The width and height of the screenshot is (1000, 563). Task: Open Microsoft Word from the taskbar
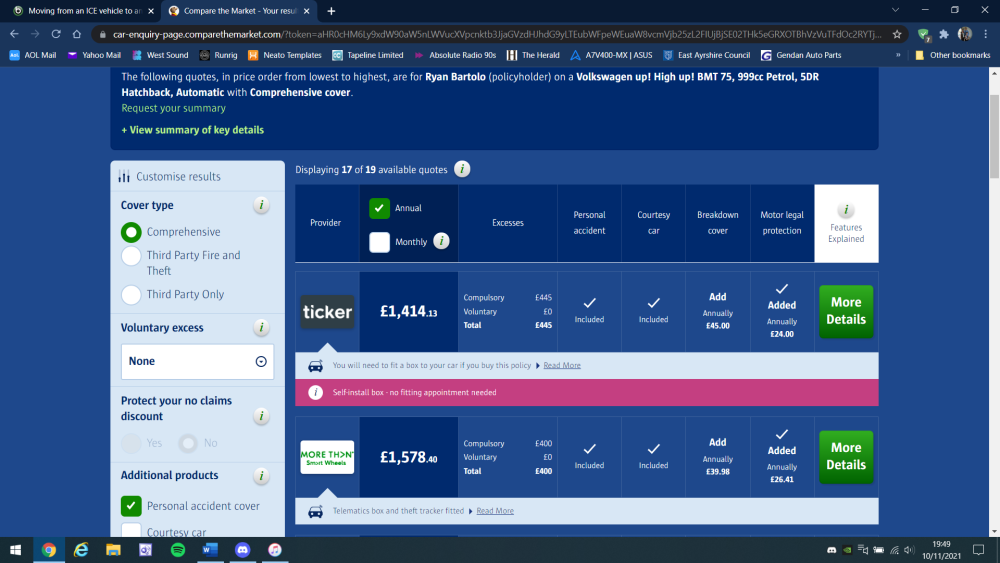(210, 550)
